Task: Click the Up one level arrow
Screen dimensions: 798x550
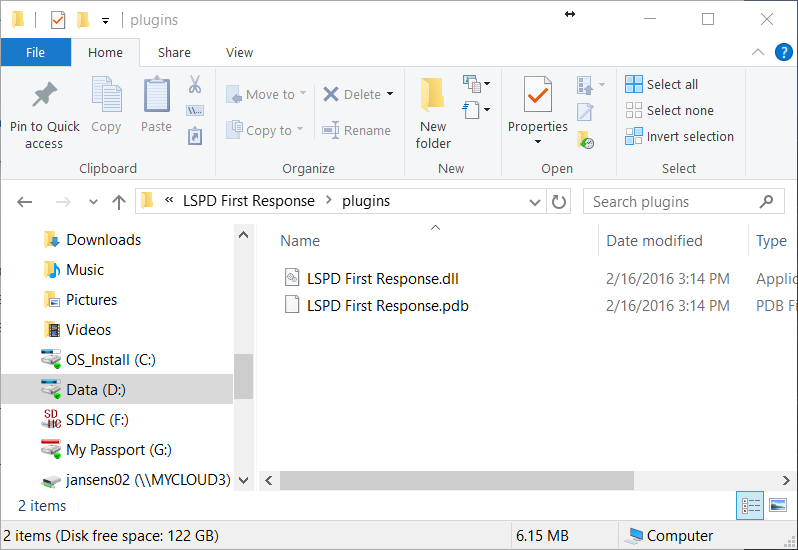Action: pos(119,202)
